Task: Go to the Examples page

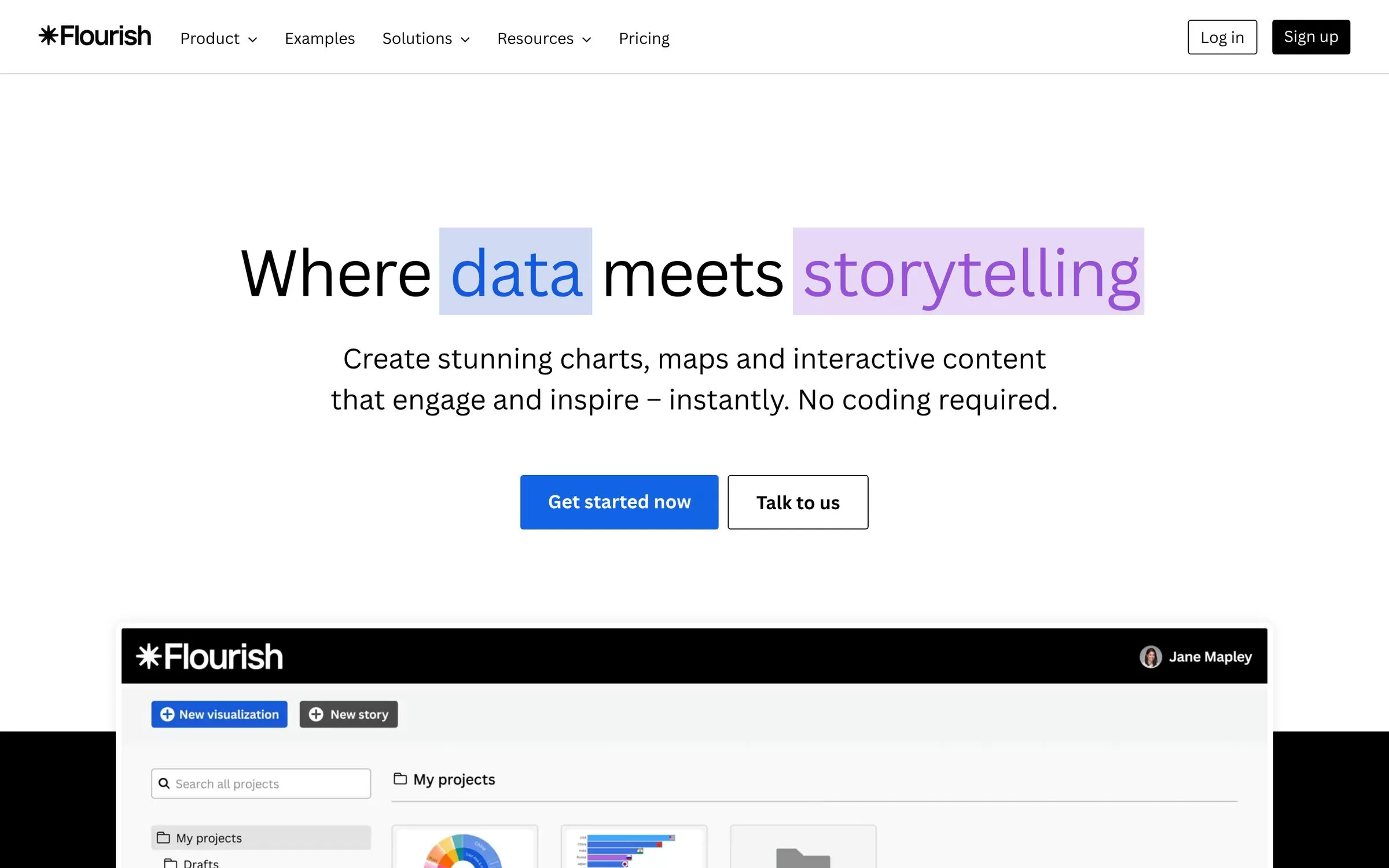Action: point(319,39)
